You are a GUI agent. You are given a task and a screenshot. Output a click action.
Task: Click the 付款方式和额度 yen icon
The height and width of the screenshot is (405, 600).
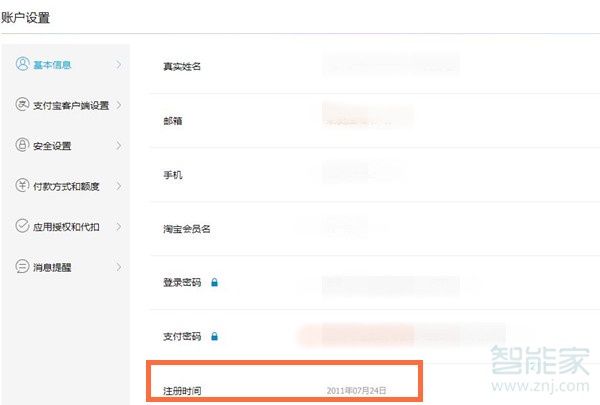pyautogui.click(x=22, y=186)
